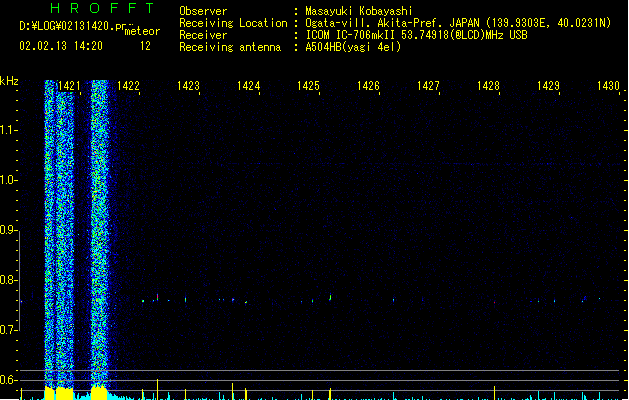Click the 'meteor' label
This screenshot has width=629, height=400.
point(142,31)
